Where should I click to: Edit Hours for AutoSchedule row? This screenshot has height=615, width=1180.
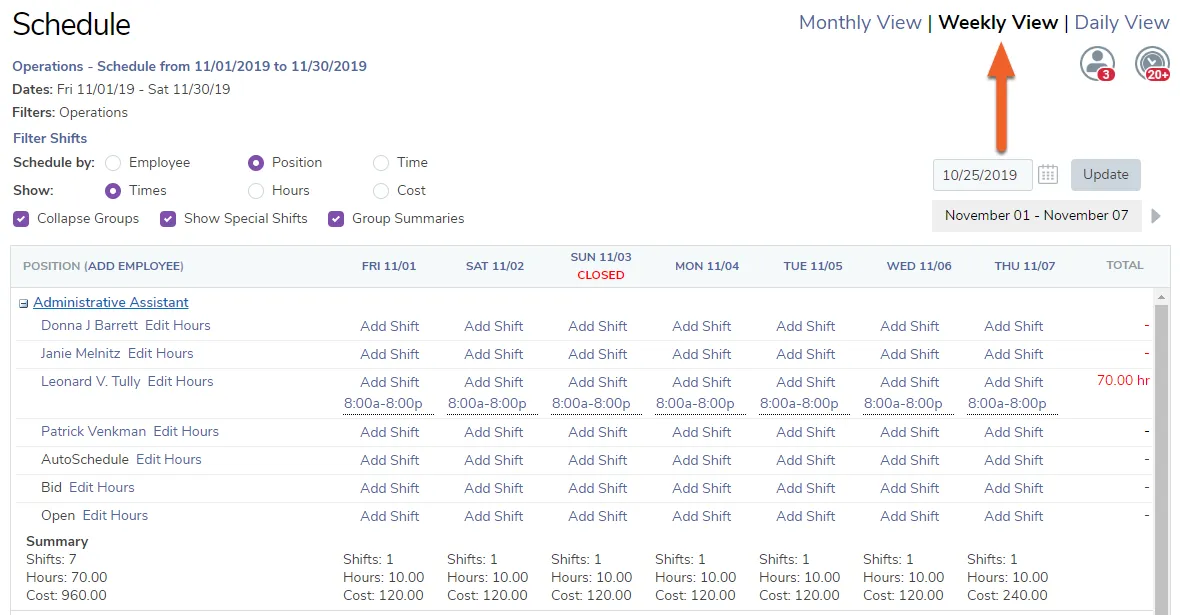[x=169, y=460]
